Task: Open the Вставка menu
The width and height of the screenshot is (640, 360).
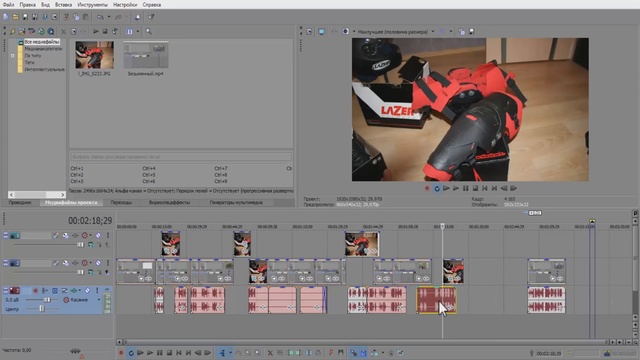Action: click(63, 5)
